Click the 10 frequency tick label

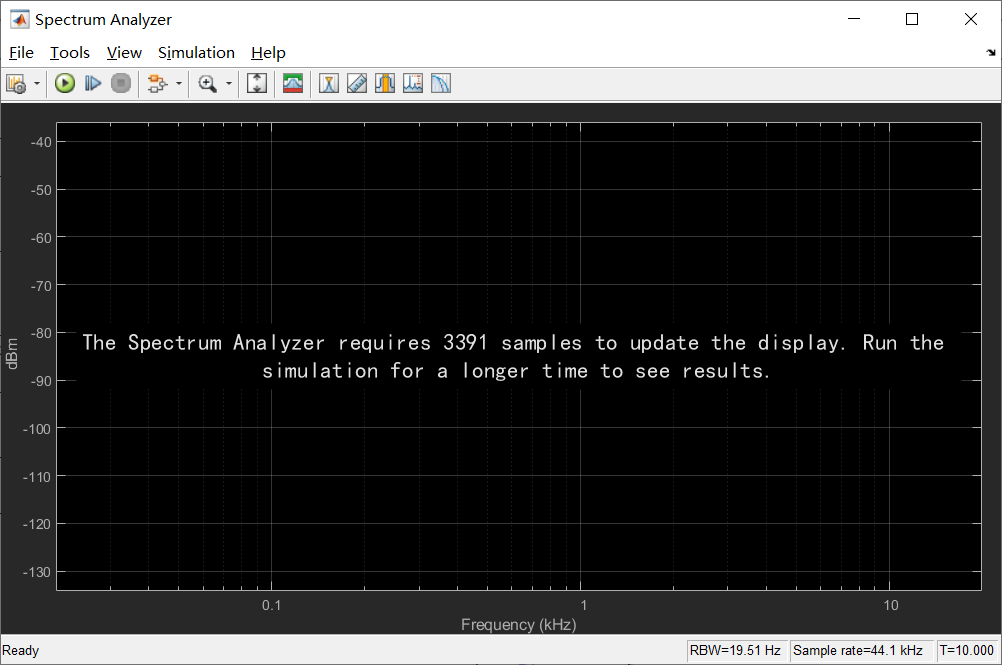pos(891,605)
